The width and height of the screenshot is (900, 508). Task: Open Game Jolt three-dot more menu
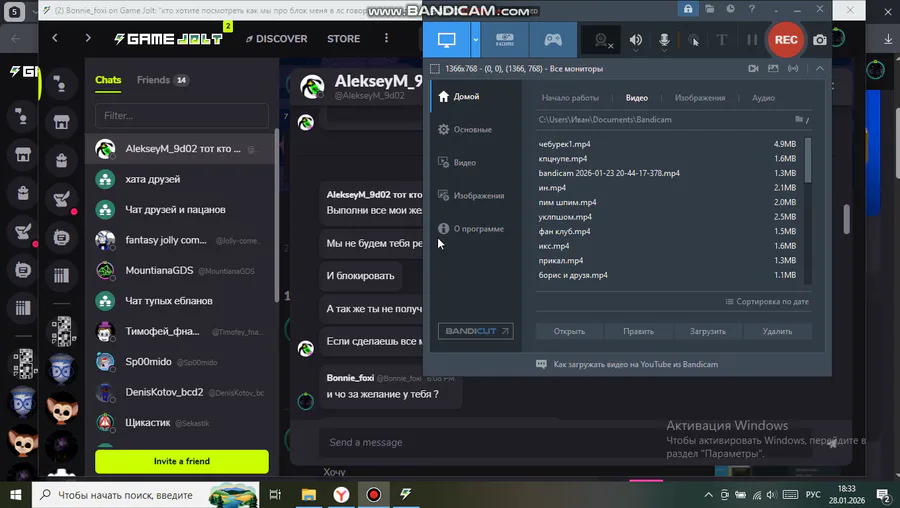386,38
